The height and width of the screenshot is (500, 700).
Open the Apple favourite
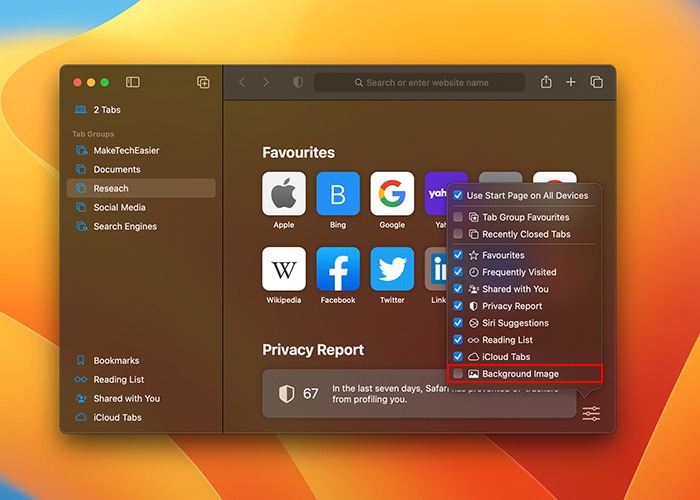[284, 194]
